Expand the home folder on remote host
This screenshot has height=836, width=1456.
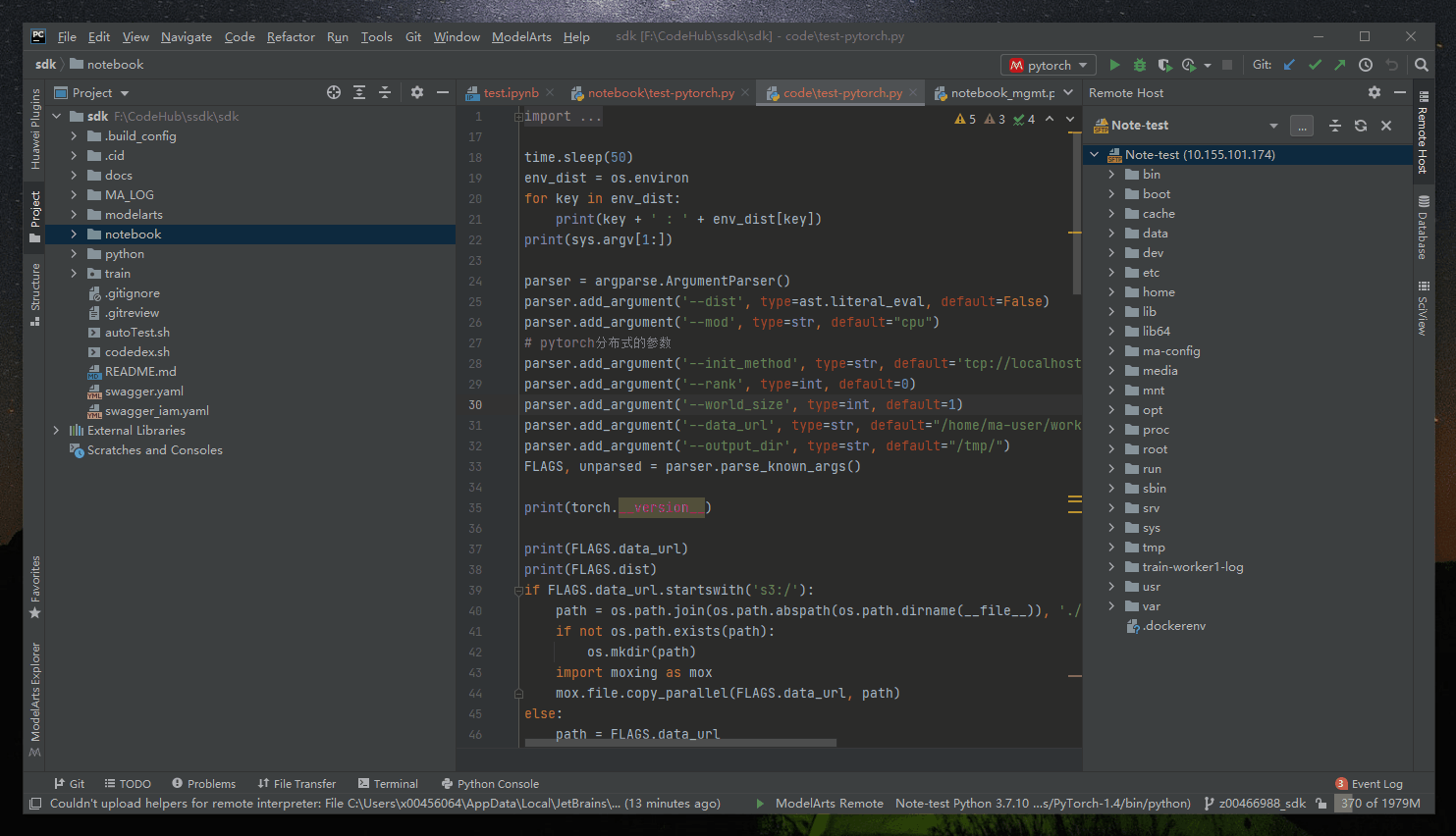click(1111, 292)
